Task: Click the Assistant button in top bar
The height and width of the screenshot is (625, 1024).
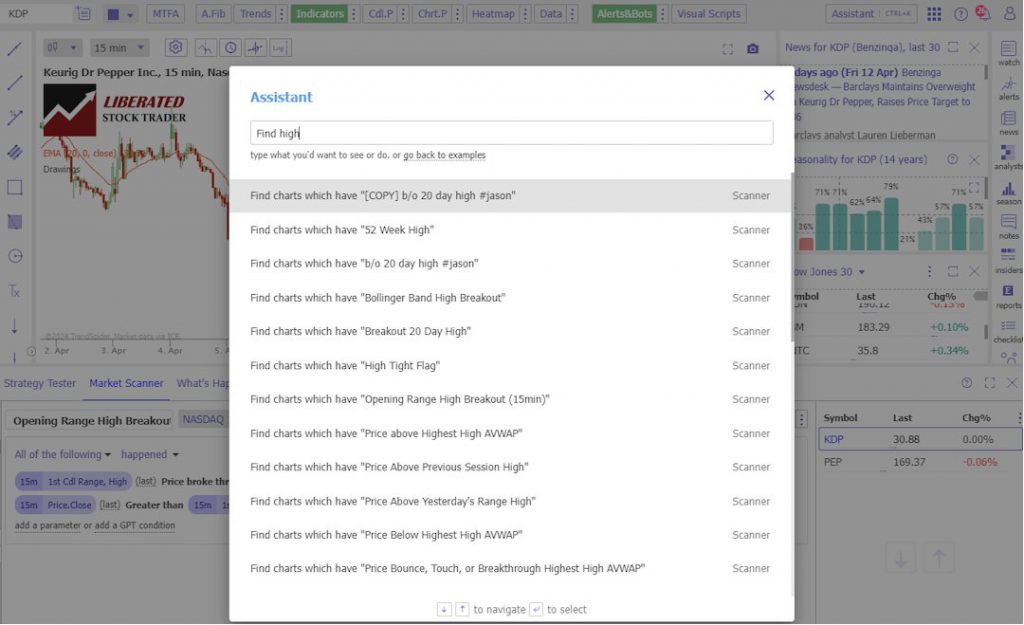Action: click(x=871, y=14)
